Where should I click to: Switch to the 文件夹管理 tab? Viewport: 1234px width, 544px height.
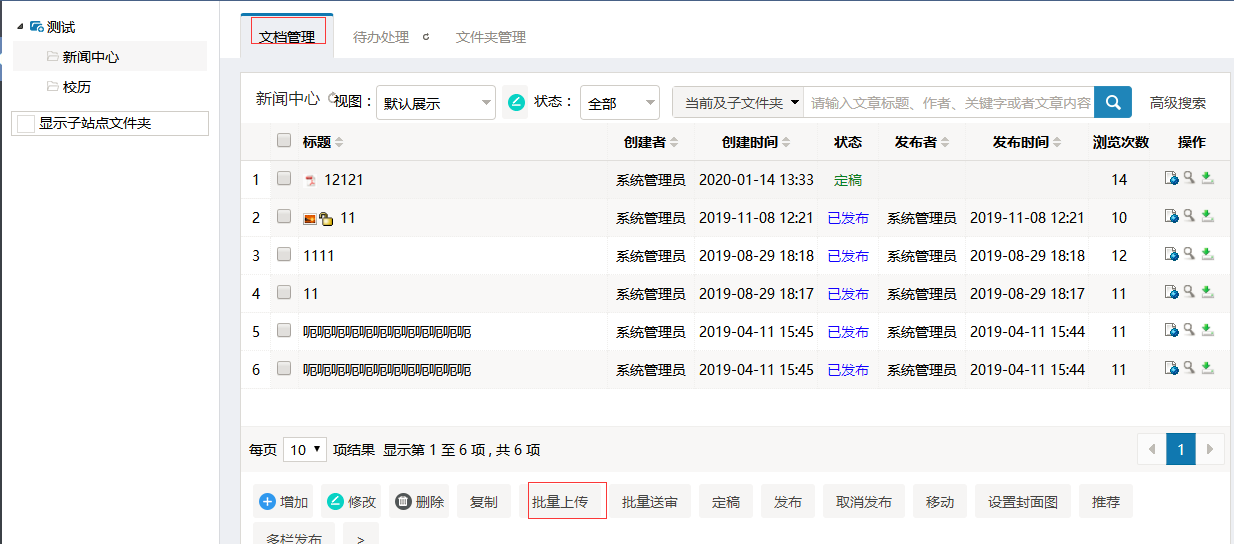pos(490,37)
